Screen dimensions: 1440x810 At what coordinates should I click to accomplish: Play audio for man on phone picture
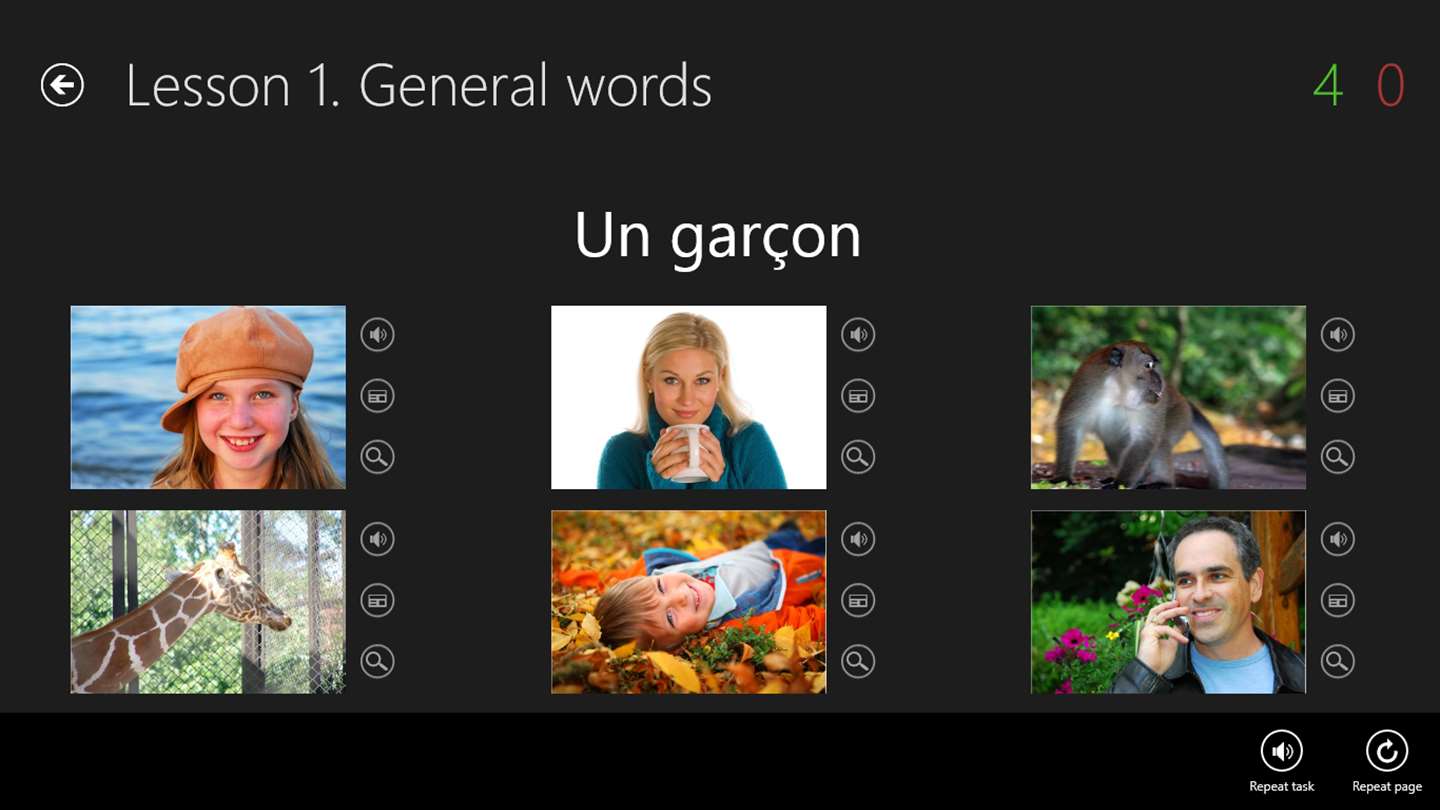[x=1338, y=540]
